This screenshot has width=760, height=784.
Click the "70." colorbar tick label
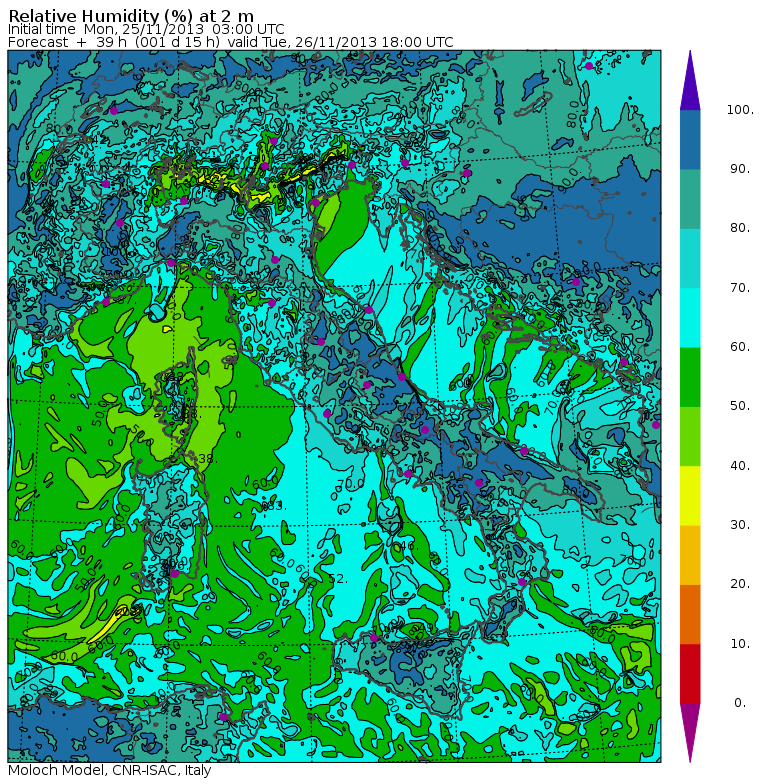(740, 288)
